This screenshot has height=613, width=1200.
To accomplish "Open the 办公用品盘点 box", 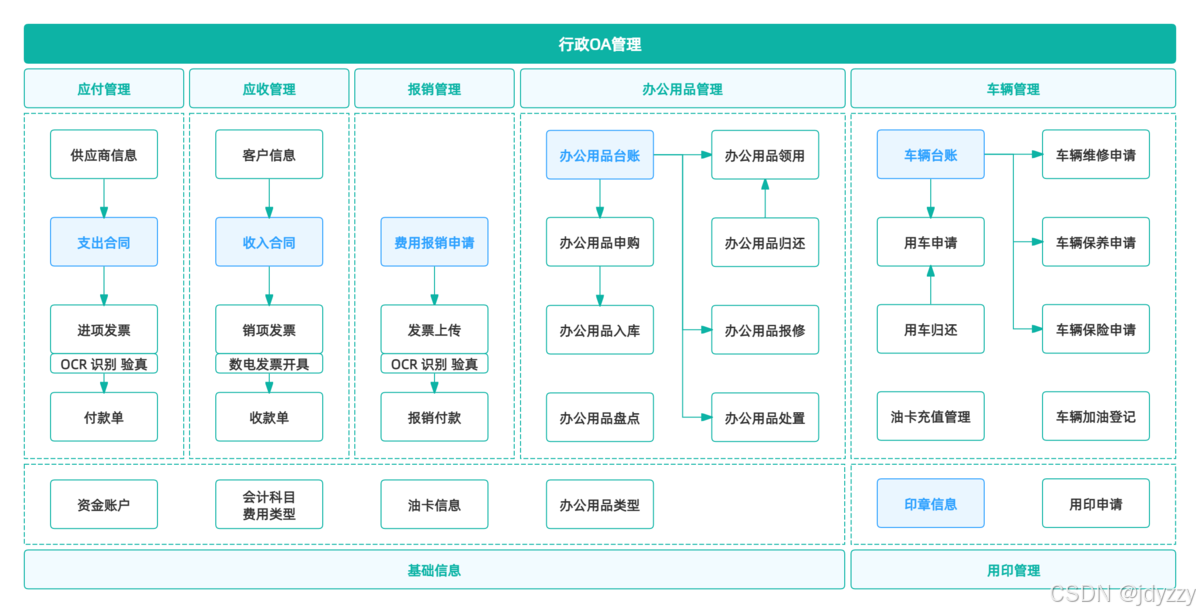I will tap(600, 417).
